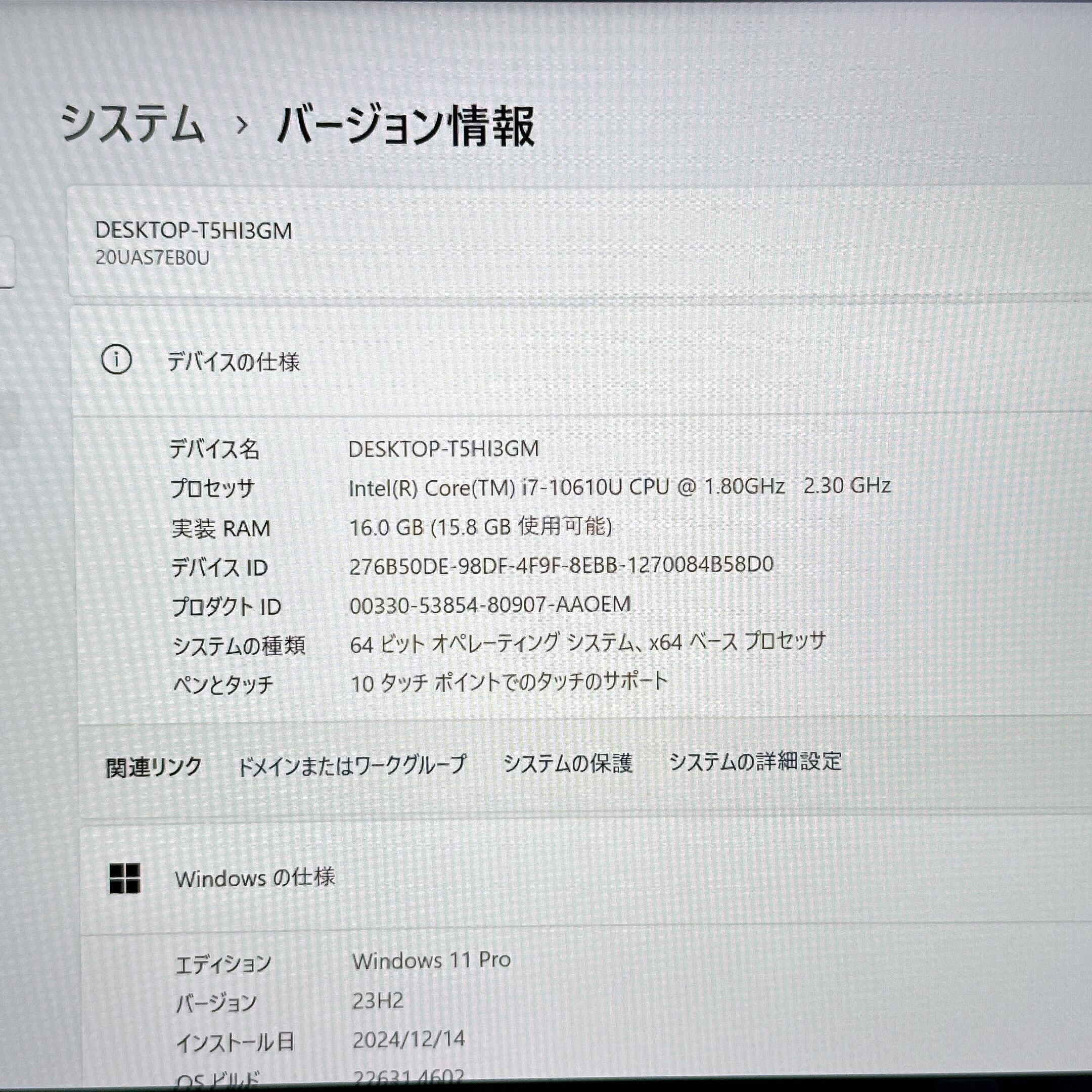The image size is (1092, 1092).
Task: Open システムの詳細設定 link
Action: point(755,762)
